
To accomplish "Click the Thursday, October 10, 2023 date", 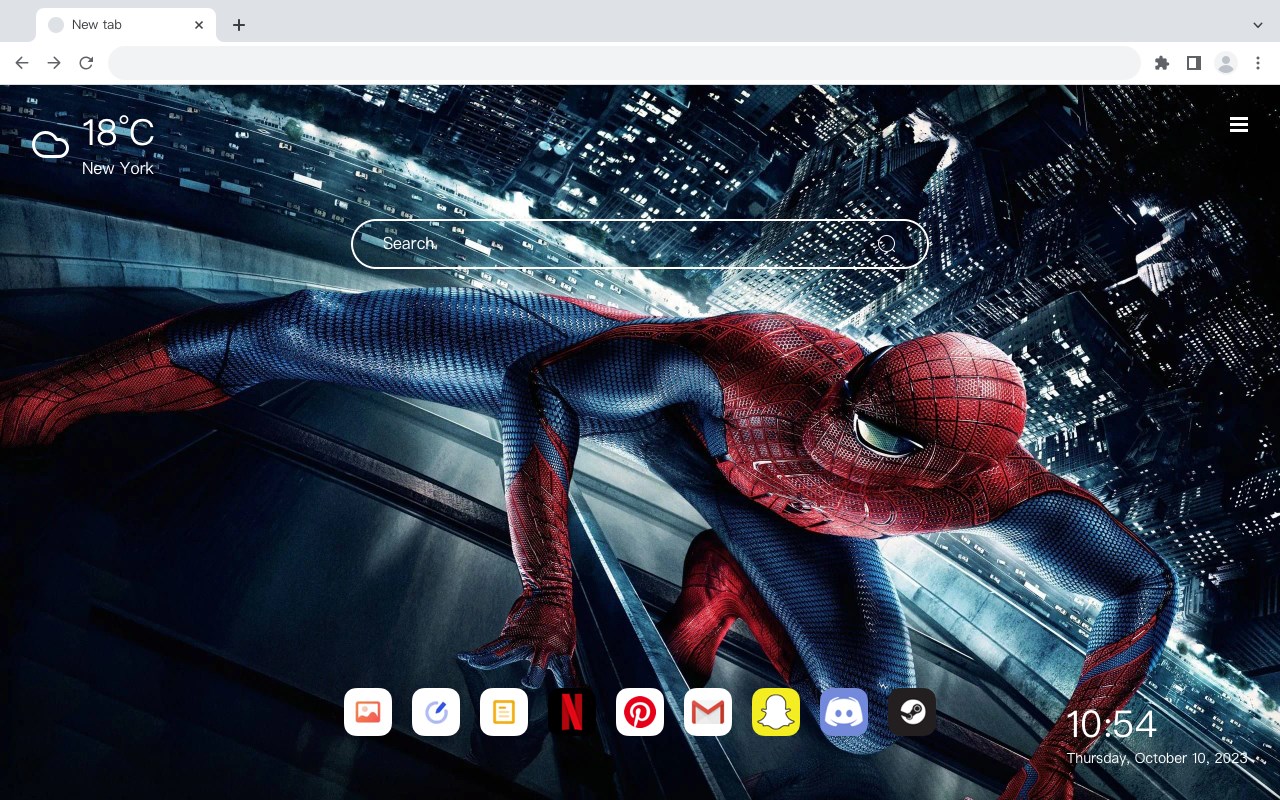I will tap(1157, 758).
